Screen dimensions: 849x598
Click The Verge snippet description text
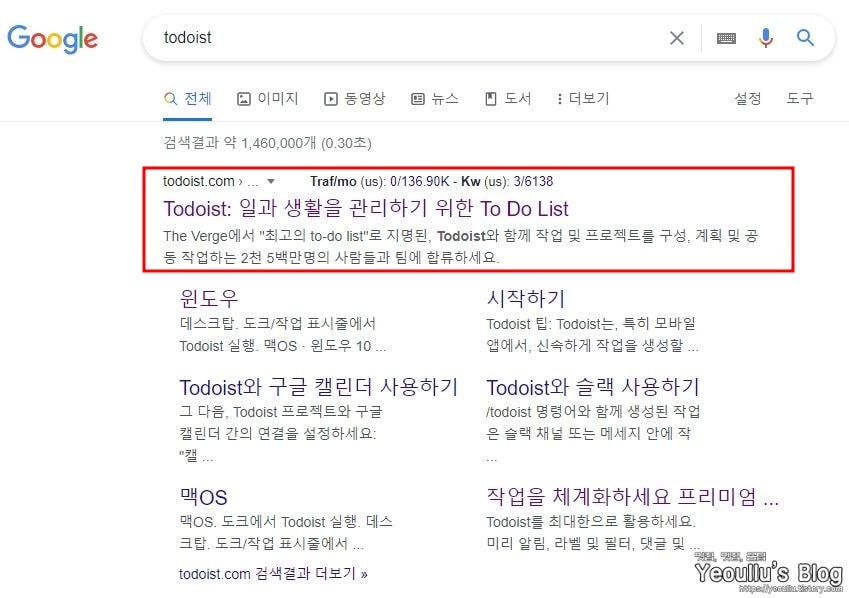pos(460,246)
